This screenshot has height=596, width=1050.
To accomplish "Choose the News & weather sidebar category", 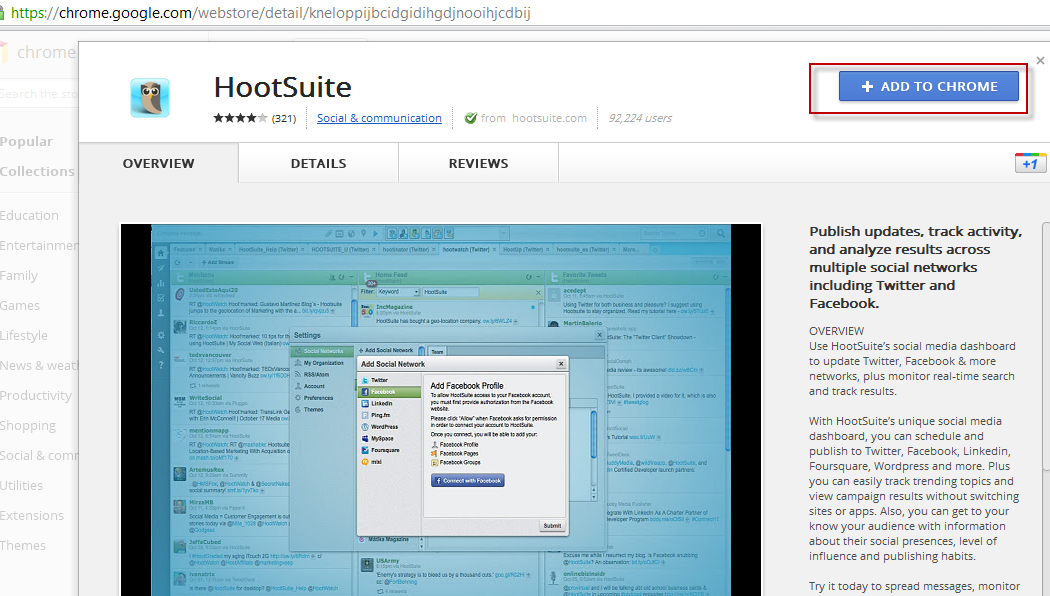I will pos(39,366).
